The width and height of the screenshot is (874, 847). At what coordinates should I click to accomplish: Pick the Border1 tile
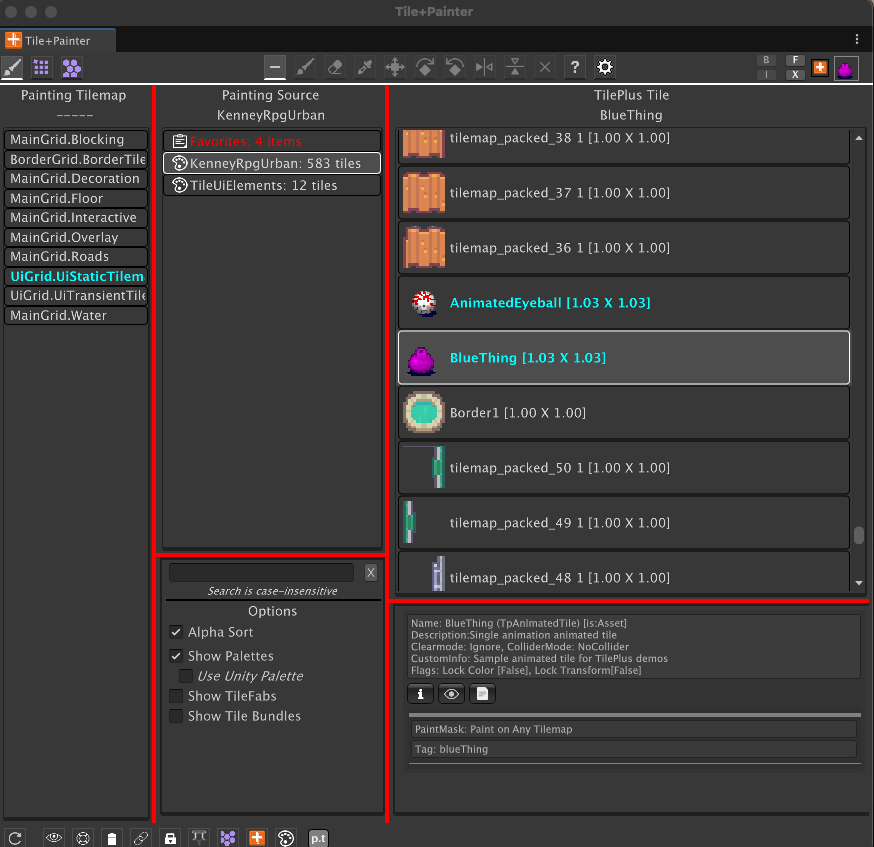(x=623, y=413)
